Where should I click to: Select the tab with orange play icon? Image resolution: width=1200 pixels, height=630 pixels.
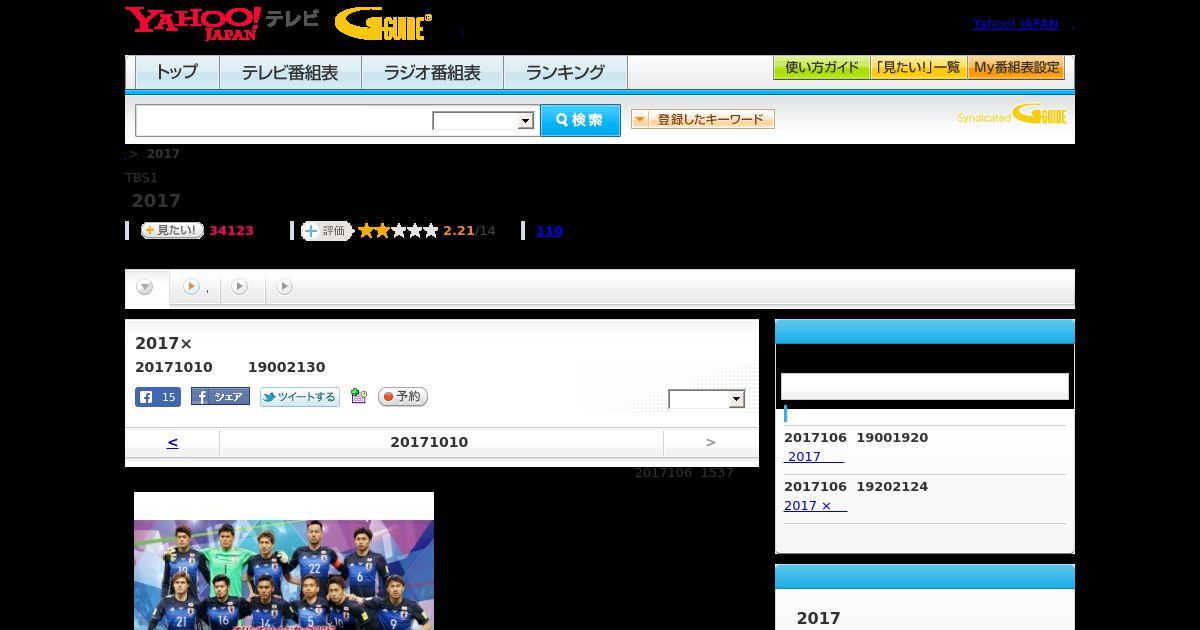click(195, 287)
